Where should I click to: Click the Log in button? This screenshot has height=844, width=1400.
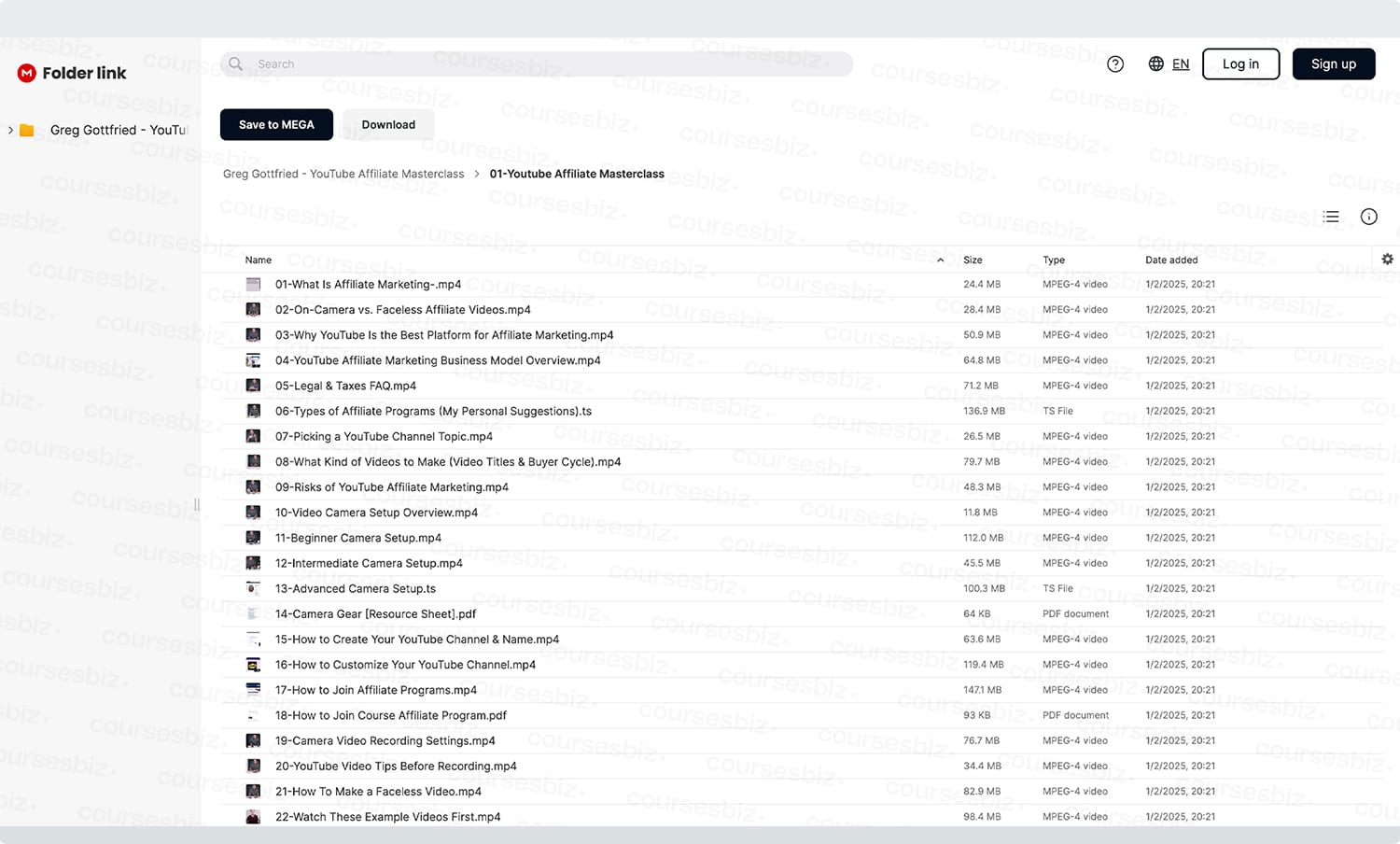pos(1240,63)
